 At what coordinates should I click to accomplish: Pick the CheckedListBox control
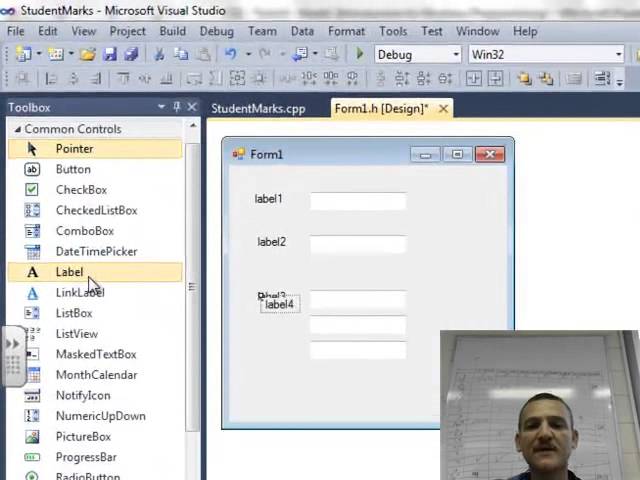[95, 210]
